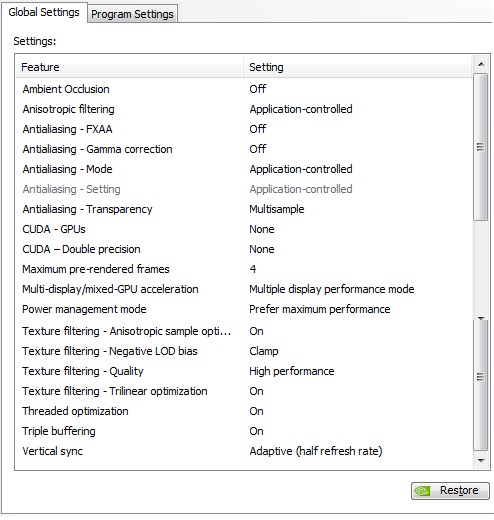Select the Antialiasing - FXAA row
494x520 pixels.
point(244,129)
